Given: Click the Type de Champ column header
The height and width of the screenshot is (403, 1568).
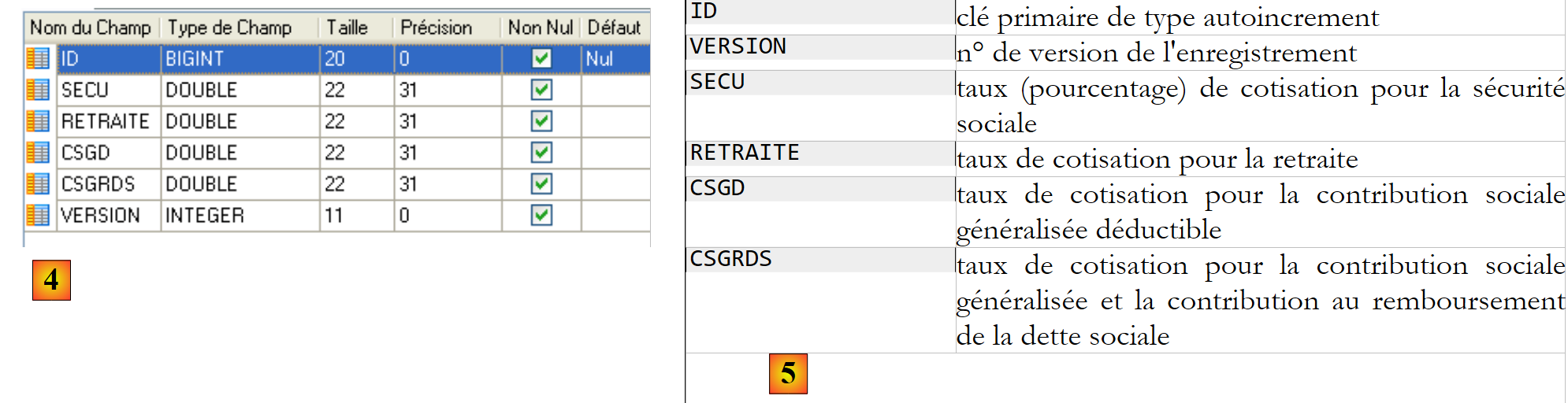Looking at the screenshot, I should [230, 28].
